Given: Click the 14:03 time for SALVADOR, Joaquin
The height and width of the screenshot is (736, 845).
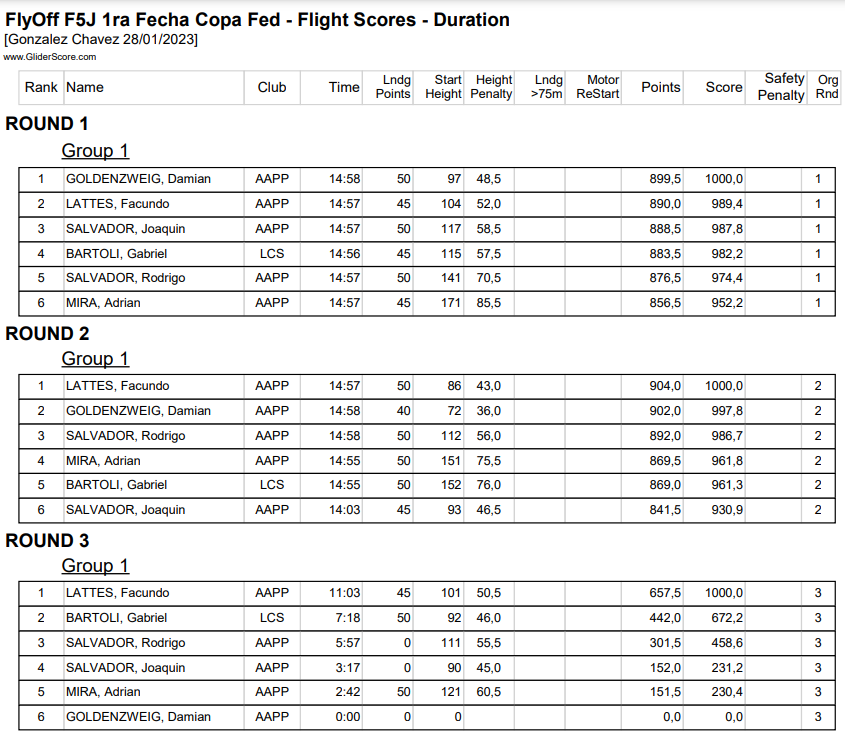Looking at the screenshot, I should (344, 510).
